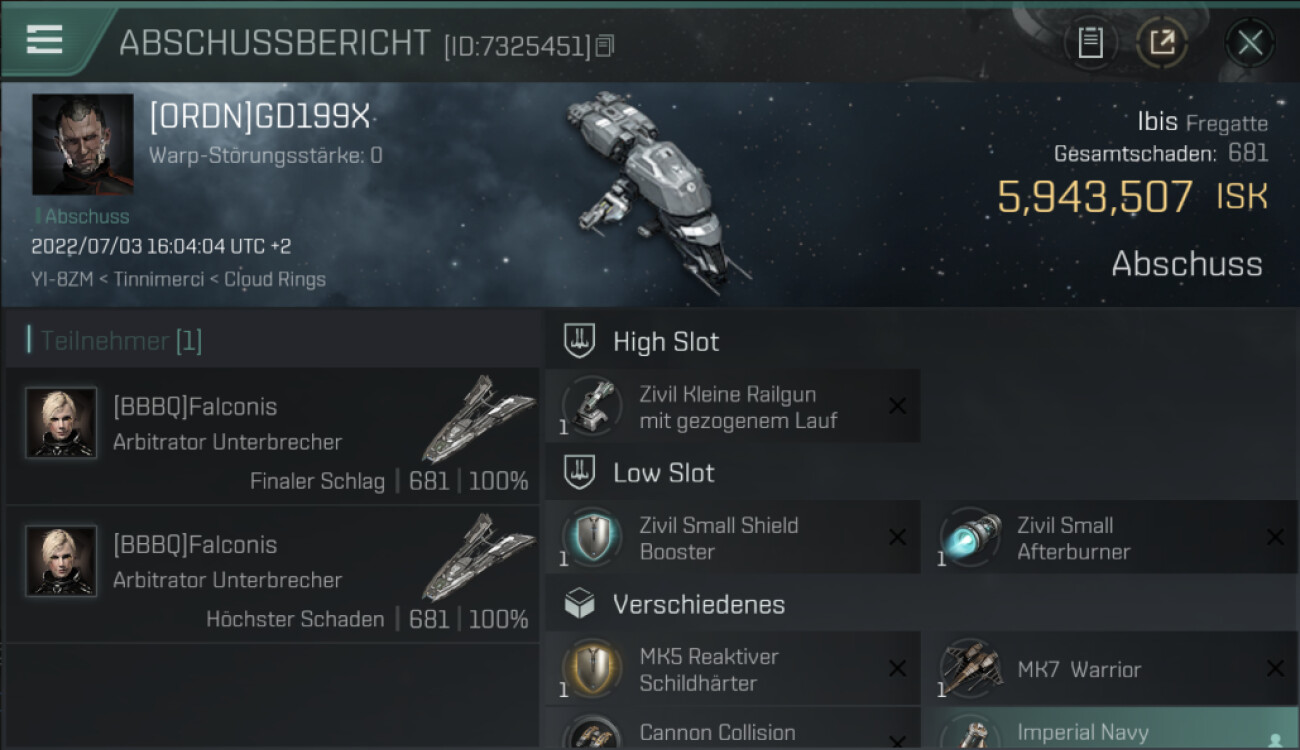Screen dimensions: 1300x750
Task: Open the hamburger menu at top left
Action: [44, 40]
